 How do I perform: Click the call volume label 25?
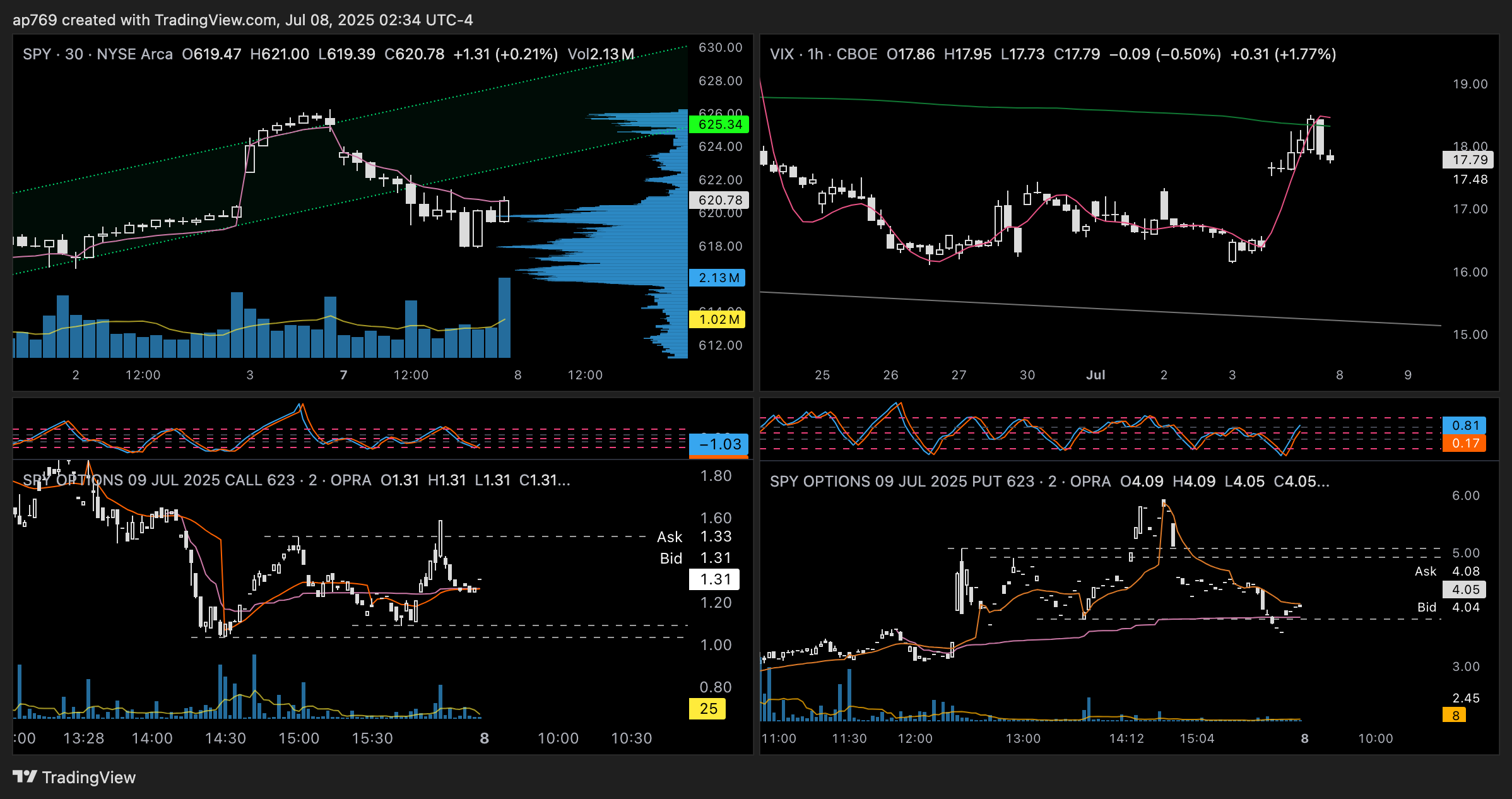tap(708, 709)
